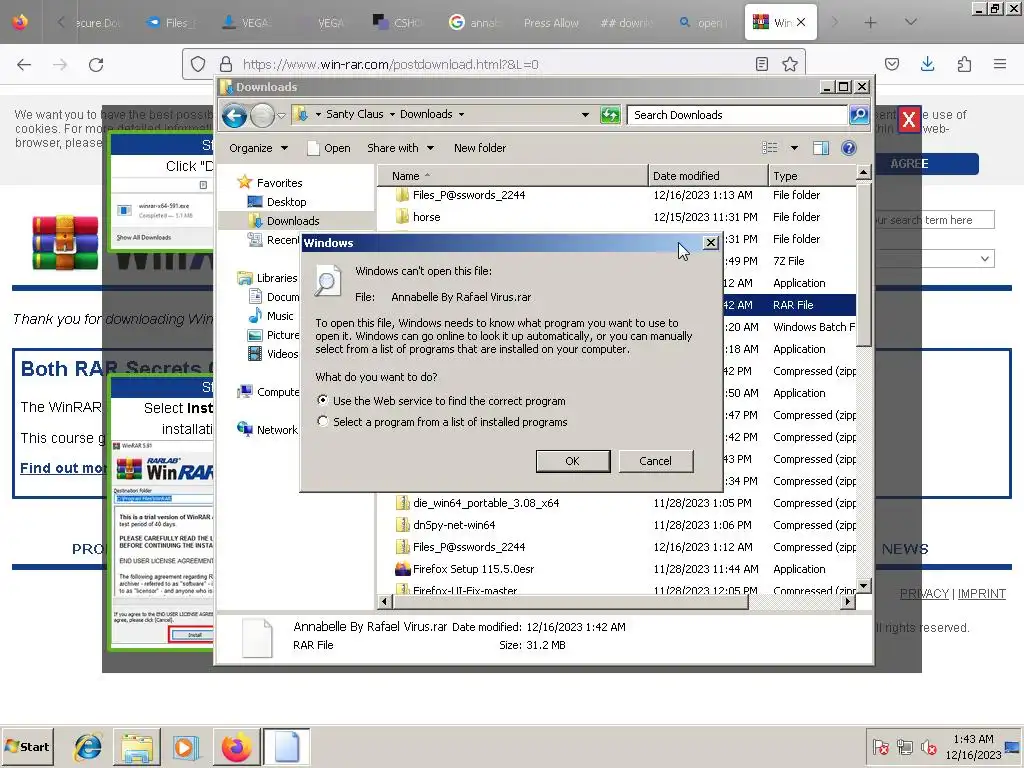This screenshot has width=1024, height=768.
Task: Bookmark this page with the star icon
Action: (790, 64)
